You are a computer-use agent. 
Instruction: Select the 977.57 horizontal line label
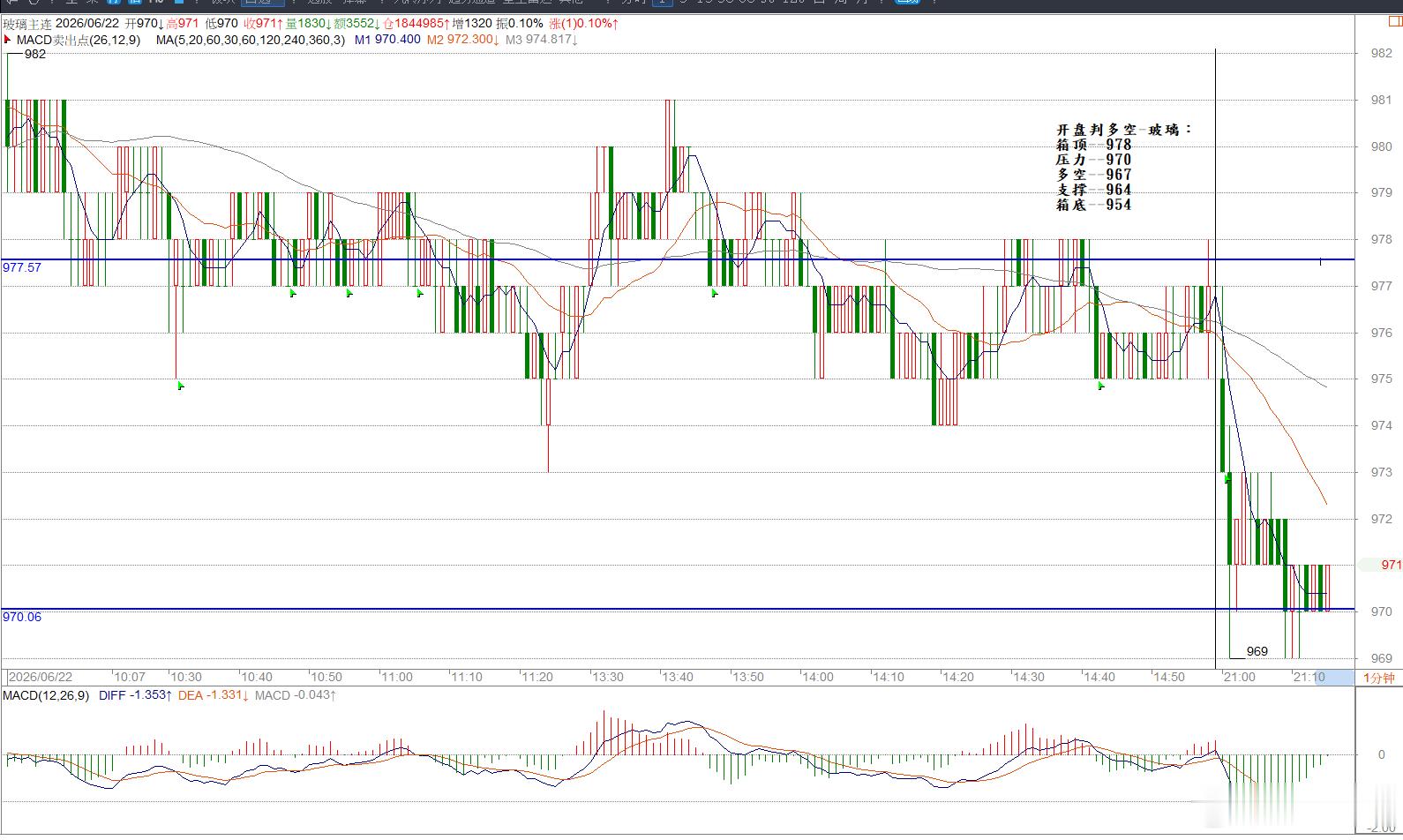[22, 267]
